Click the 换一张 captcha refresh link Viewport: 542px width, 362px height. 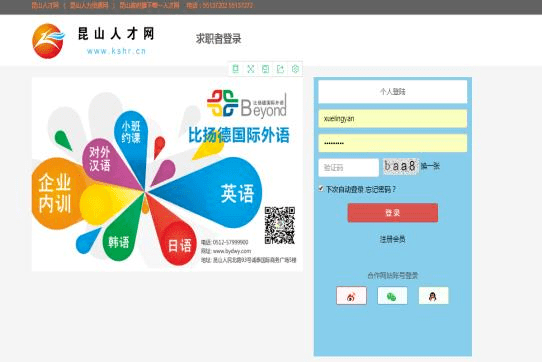point(430,166)
